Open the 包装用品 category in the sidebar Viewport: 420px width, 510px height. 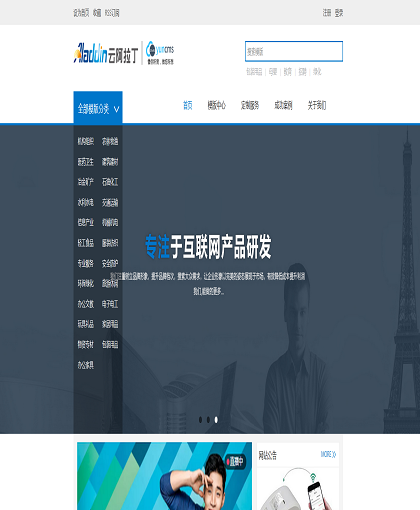tap(110, 345)
